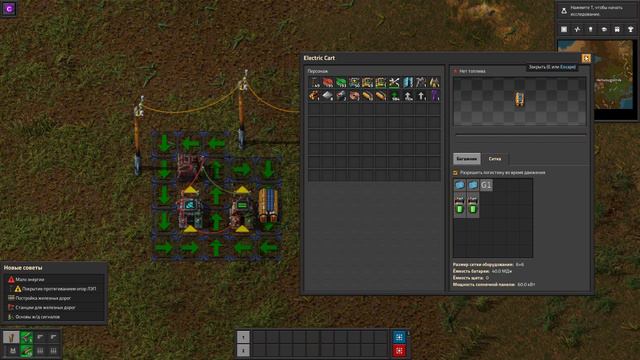The width and height of the screenshot is (640, 360).
Task: Open the yellow warning power pole coverage tip
Action: [x=55, y=289]
